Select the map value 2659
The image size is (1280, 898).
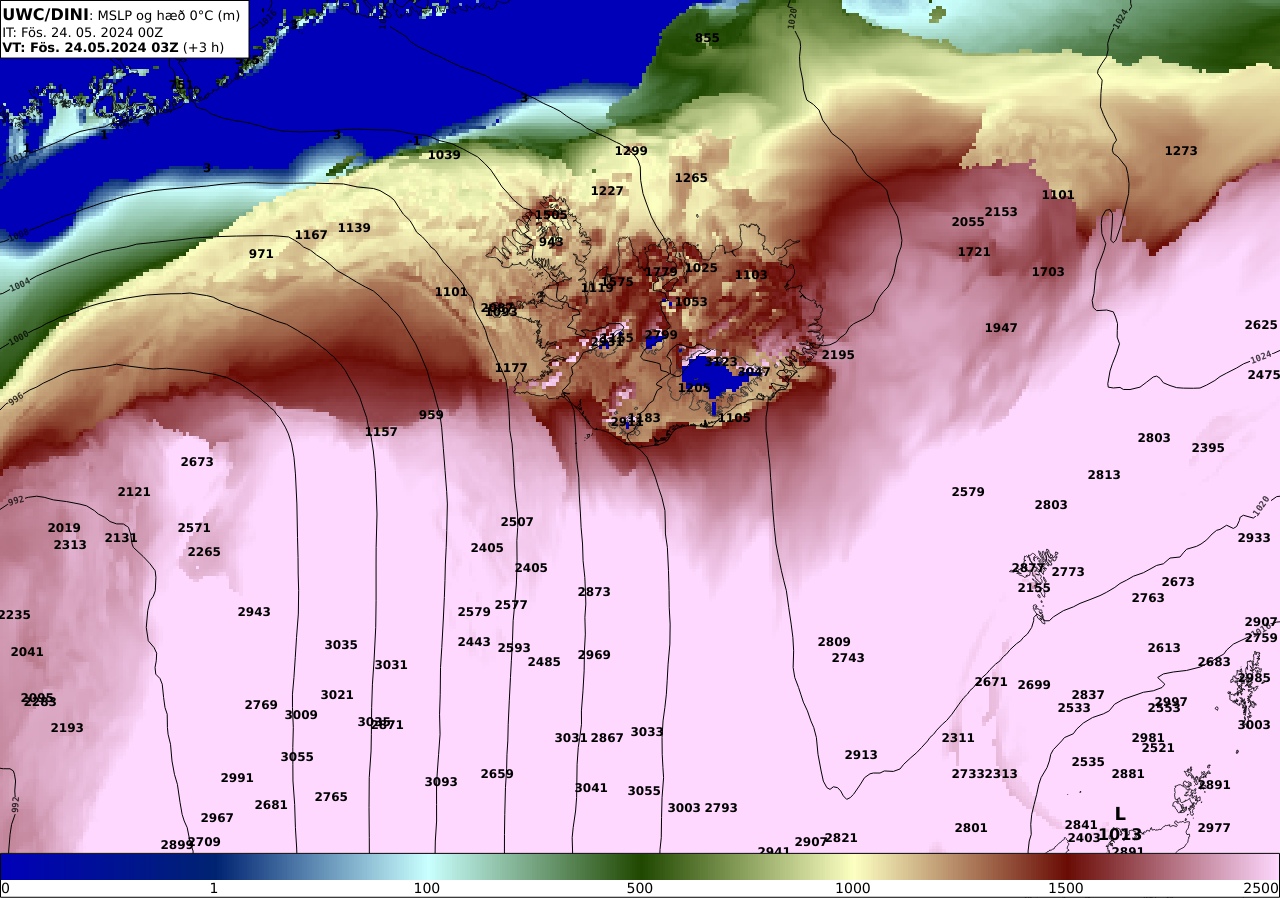click(x=497, y=774)
